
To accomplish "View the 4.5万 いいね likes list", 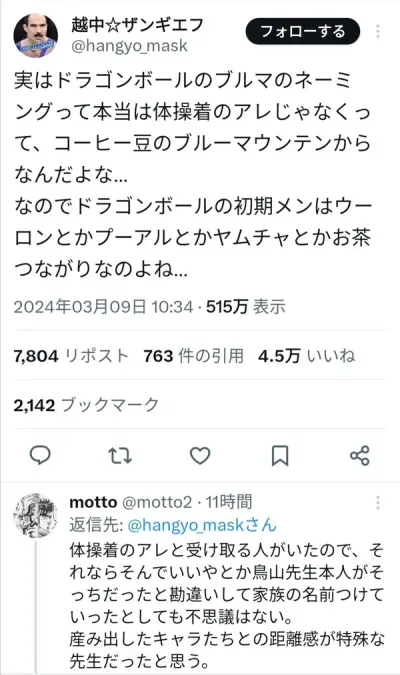I will tap(307, 356).
